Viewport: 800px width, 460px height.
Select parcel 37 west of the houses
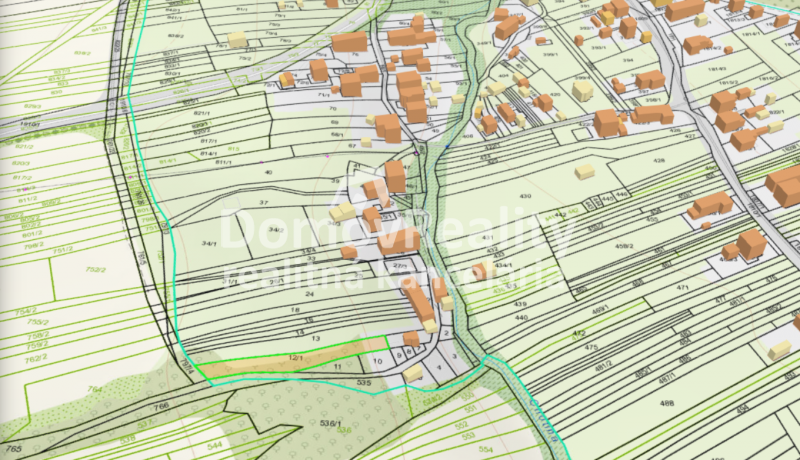coord(264,203)
